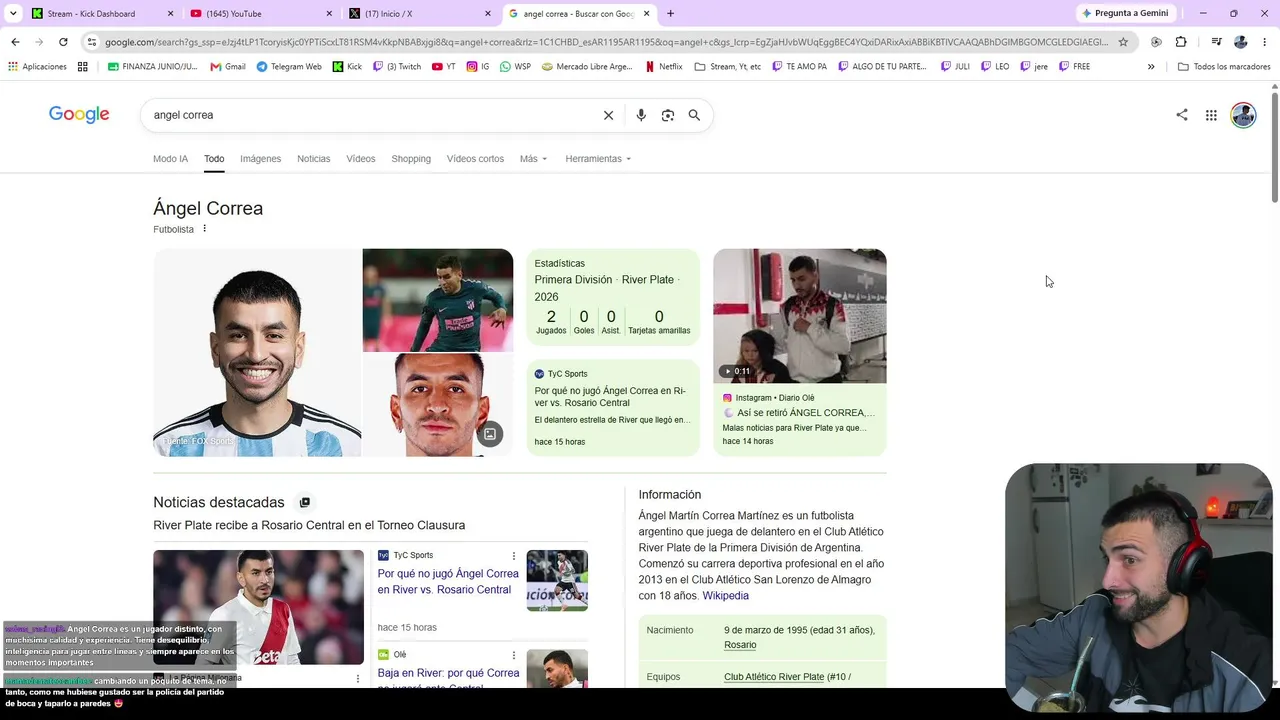
Task: Open the Gmail bookmark
Action: pyautogui.click(x=228, y=67)
